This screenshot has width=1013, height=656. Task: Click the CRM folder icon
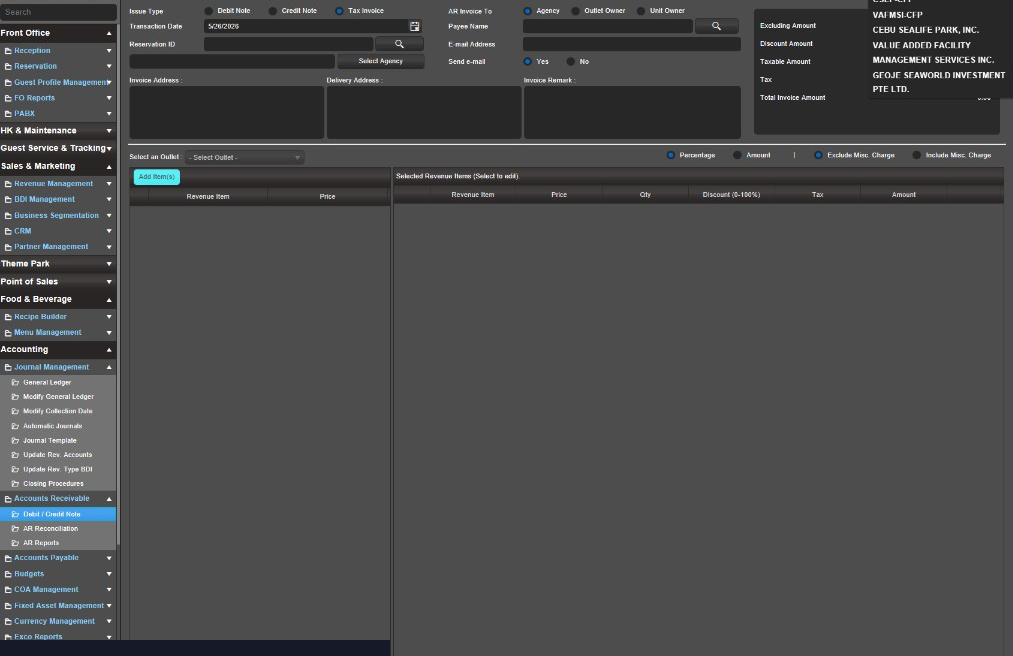[8, 231]
